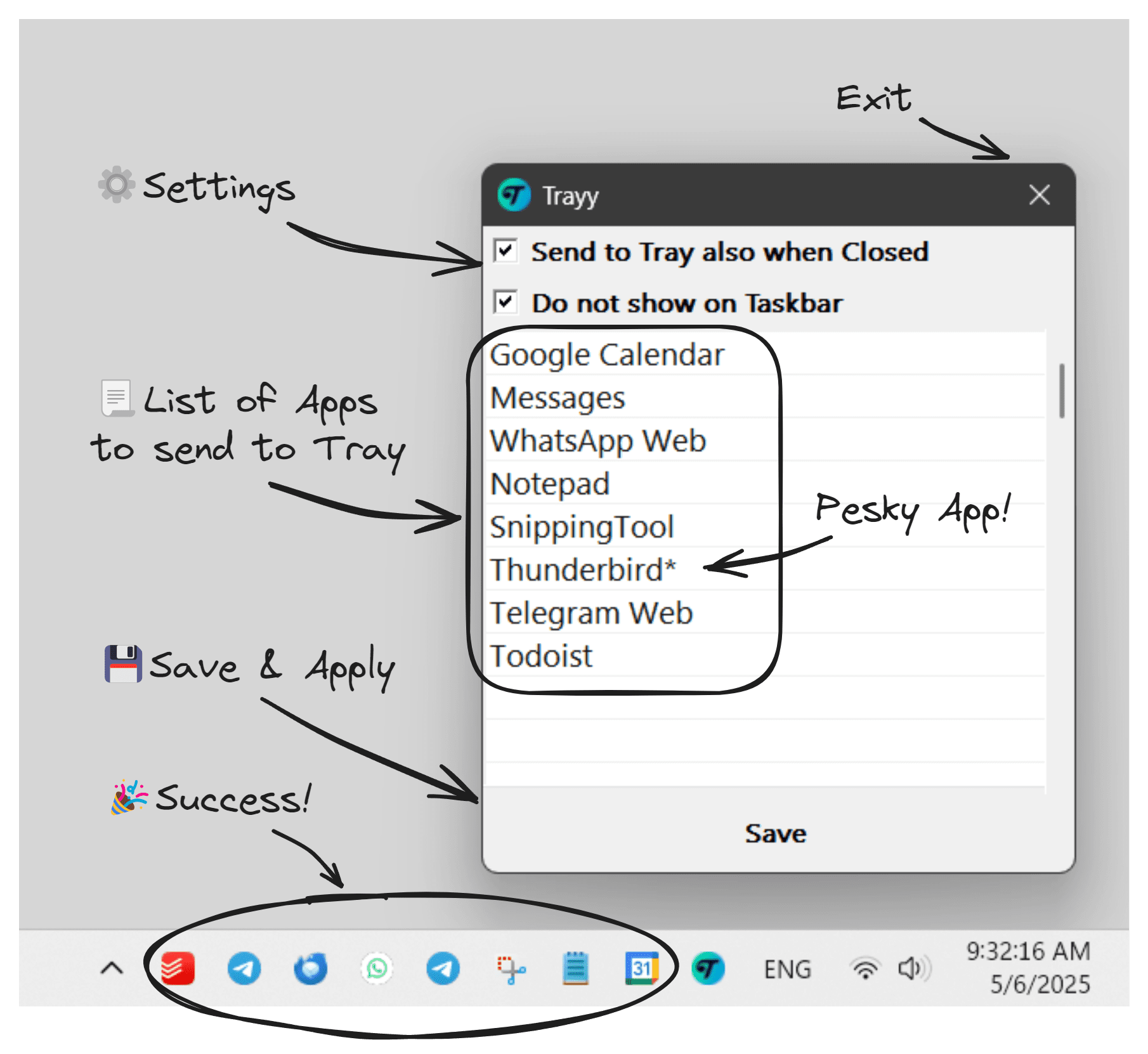Image resolution: width=1148 pixels, height=1054 pixels.
Task: Click the Trayy logo in the title bar
Action: [x=514, y=195]
